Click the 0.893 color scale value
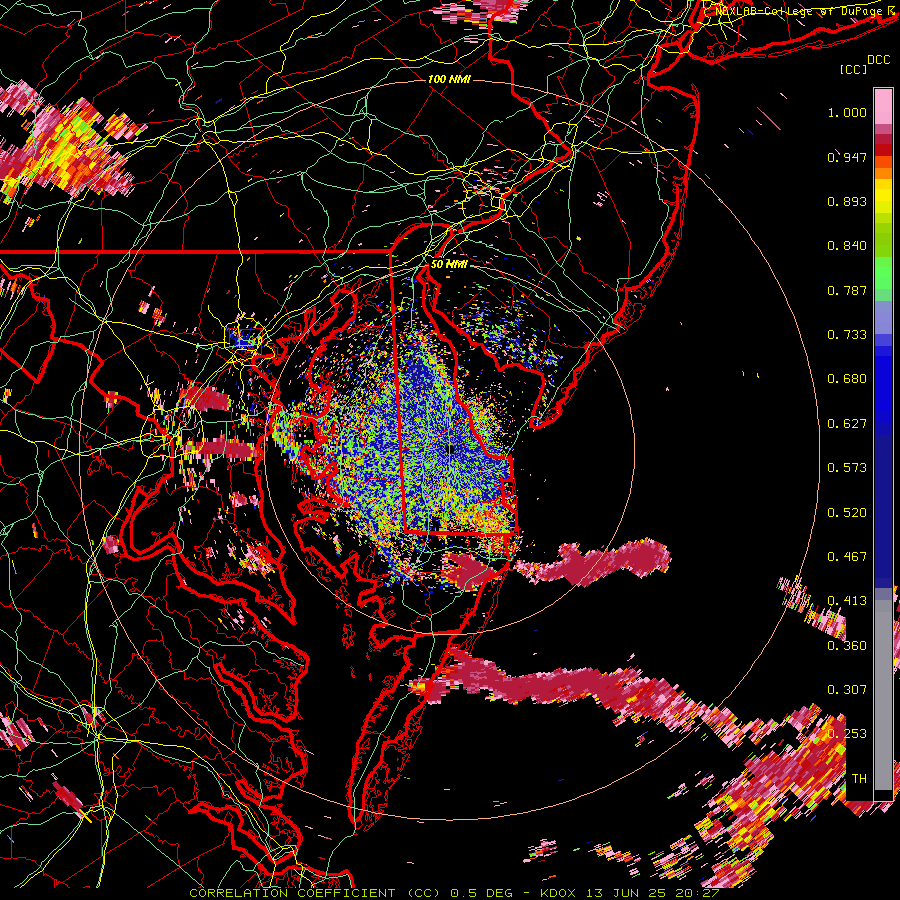The width and height of the screenshot is (900, 900). pos(847,201)
